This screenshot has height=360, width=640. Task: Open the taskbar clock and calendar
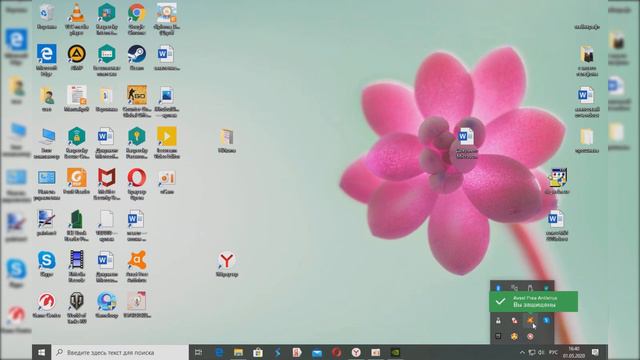574,352
